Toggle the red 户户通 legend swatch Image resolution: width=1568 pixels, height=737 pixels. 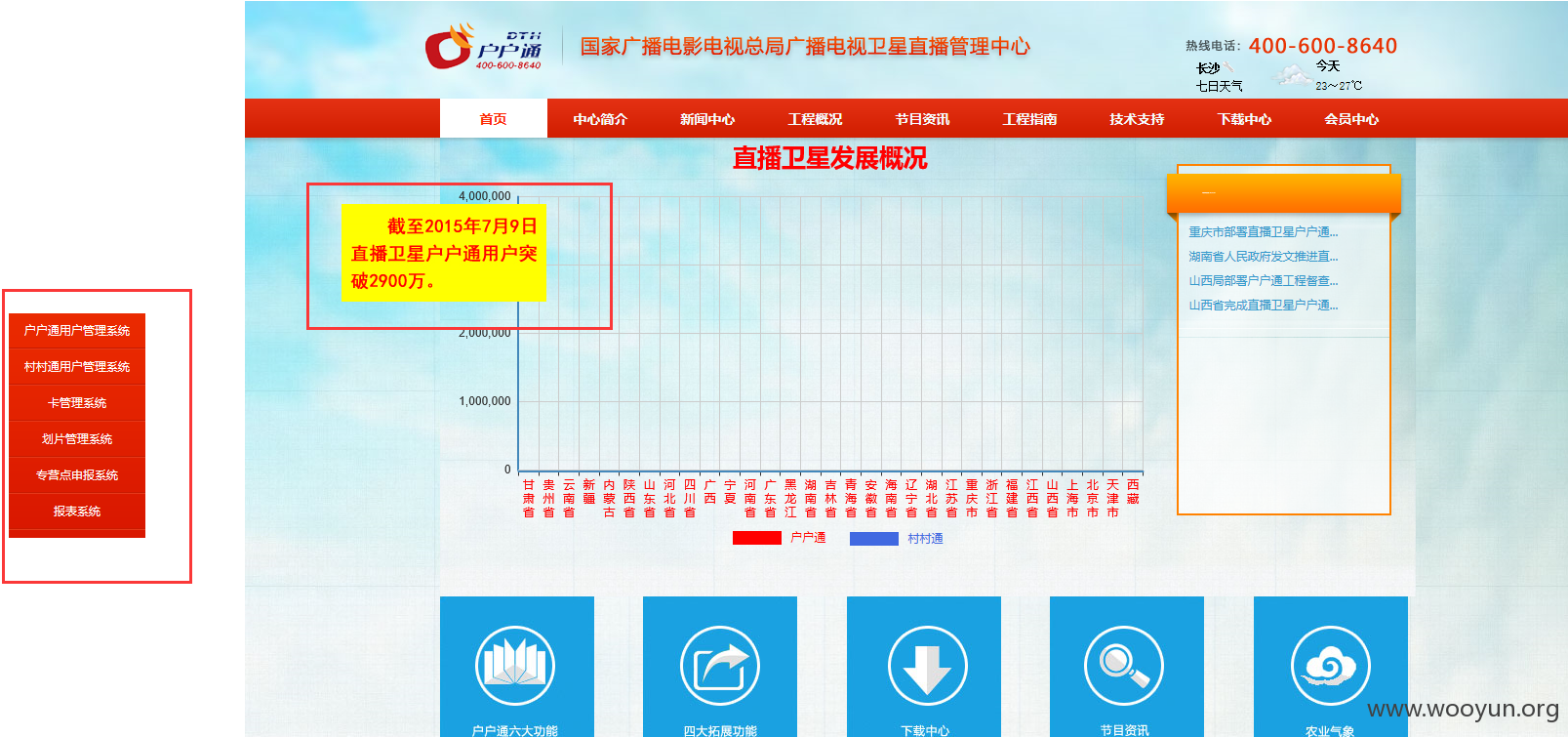tap(757, 538)
